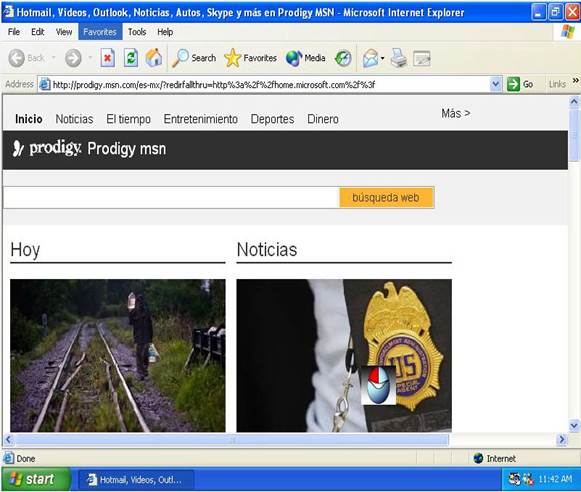Click into the web search input field
This screenshot has width=581, height=492.
pyautogui.click(x=171, y=197)
